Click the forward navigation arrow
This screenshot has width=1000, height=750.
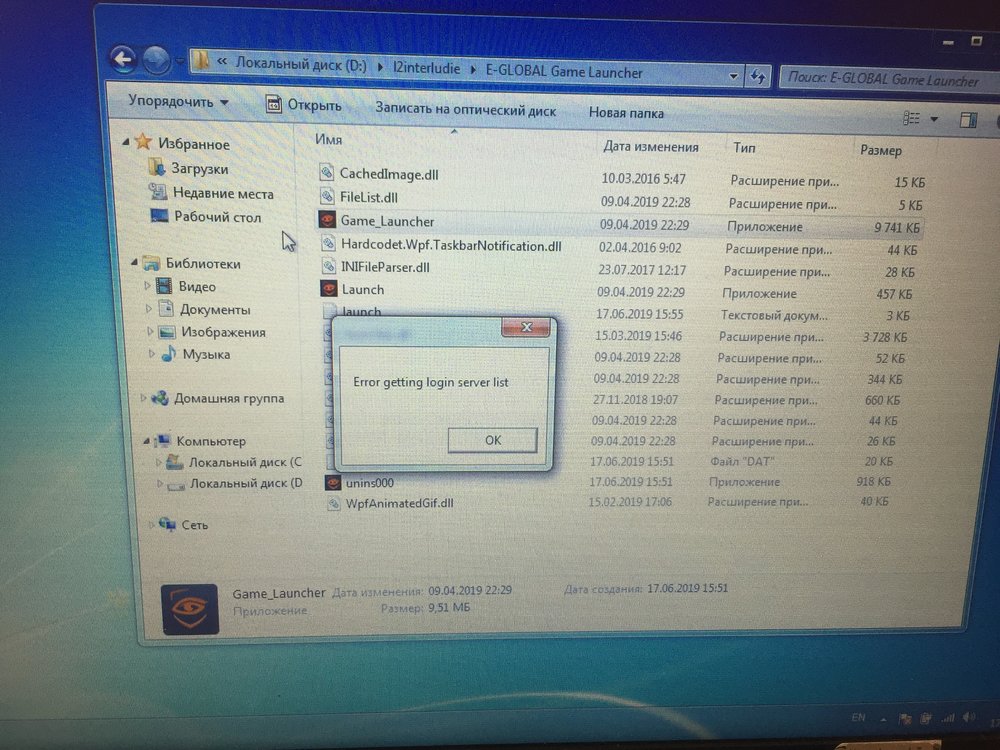(x=155, y=58)
